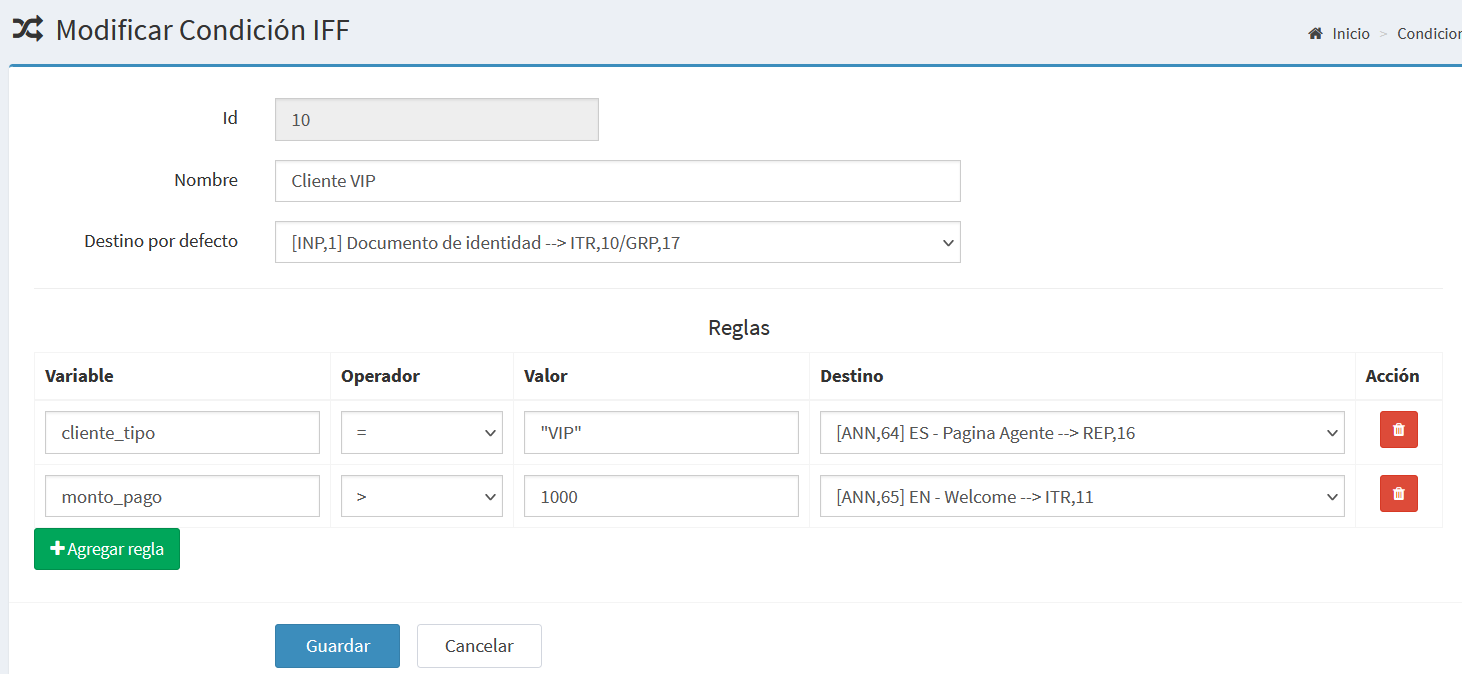
Task: Click the Operador column header
Action: (x=380, y=376)
